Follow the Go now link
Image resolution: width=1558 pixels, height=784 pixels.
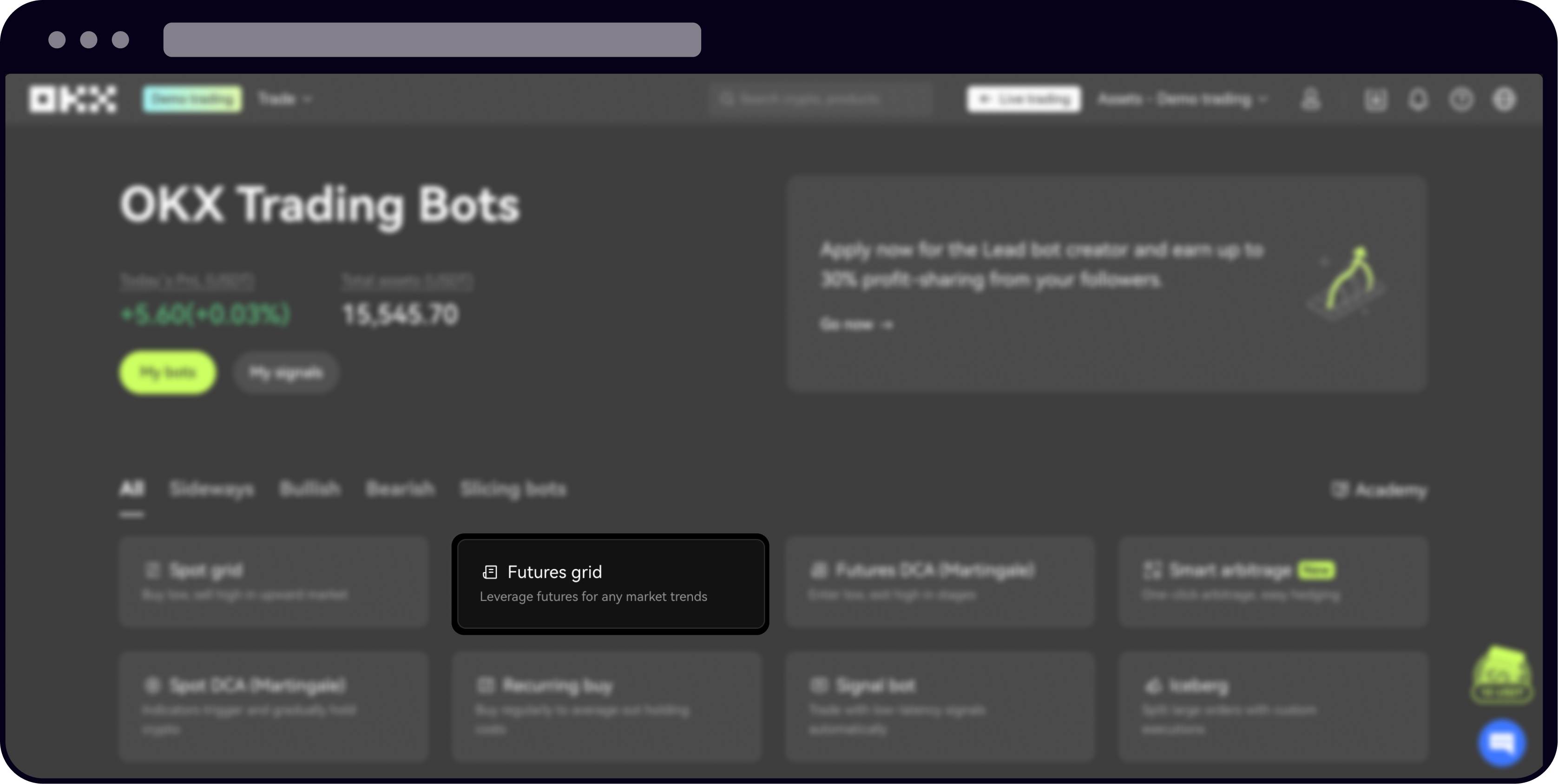(855, 325)
